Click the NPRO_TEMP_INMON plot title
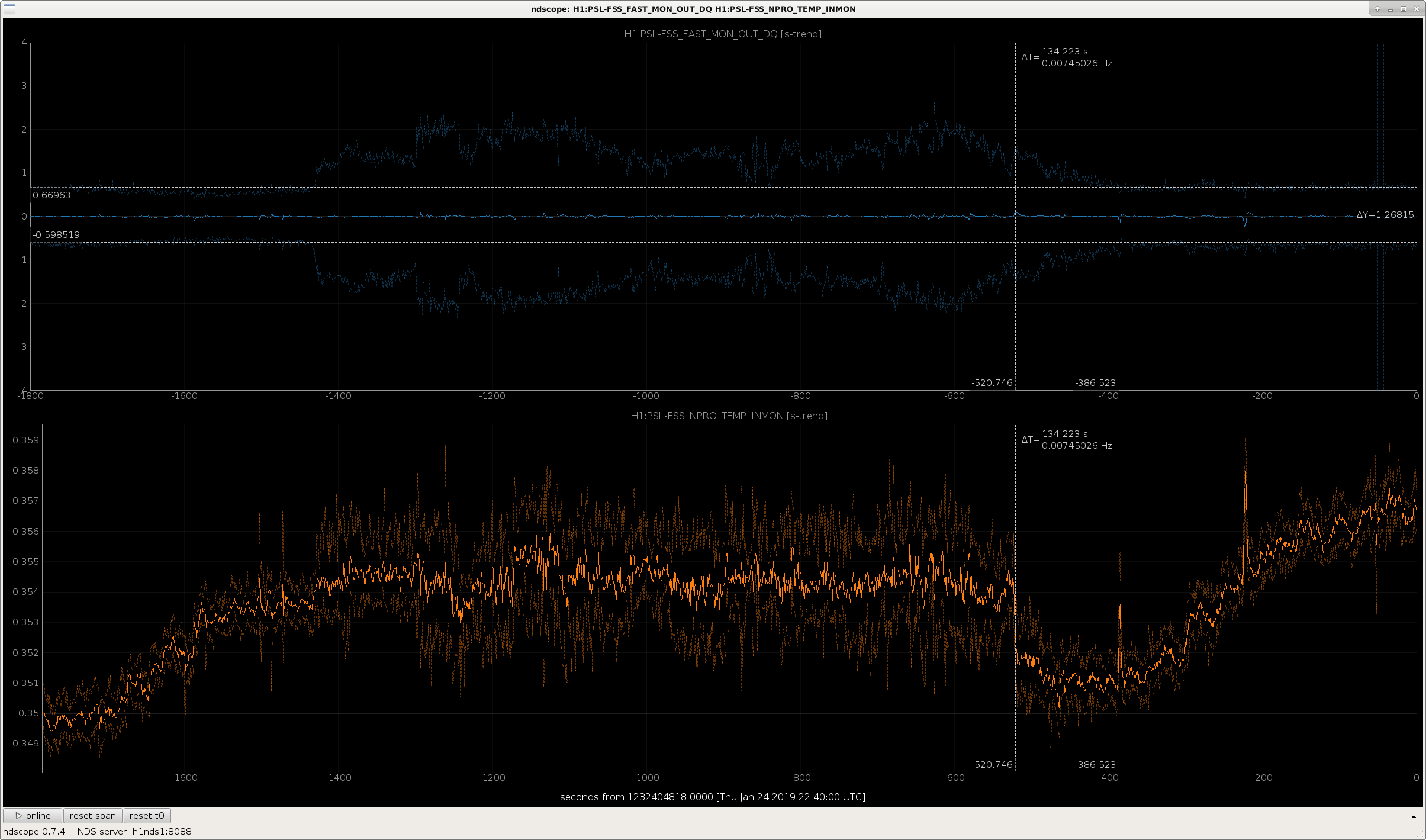Image resolution: width=1426 pixels, height=840 pixels. [729, 416]
